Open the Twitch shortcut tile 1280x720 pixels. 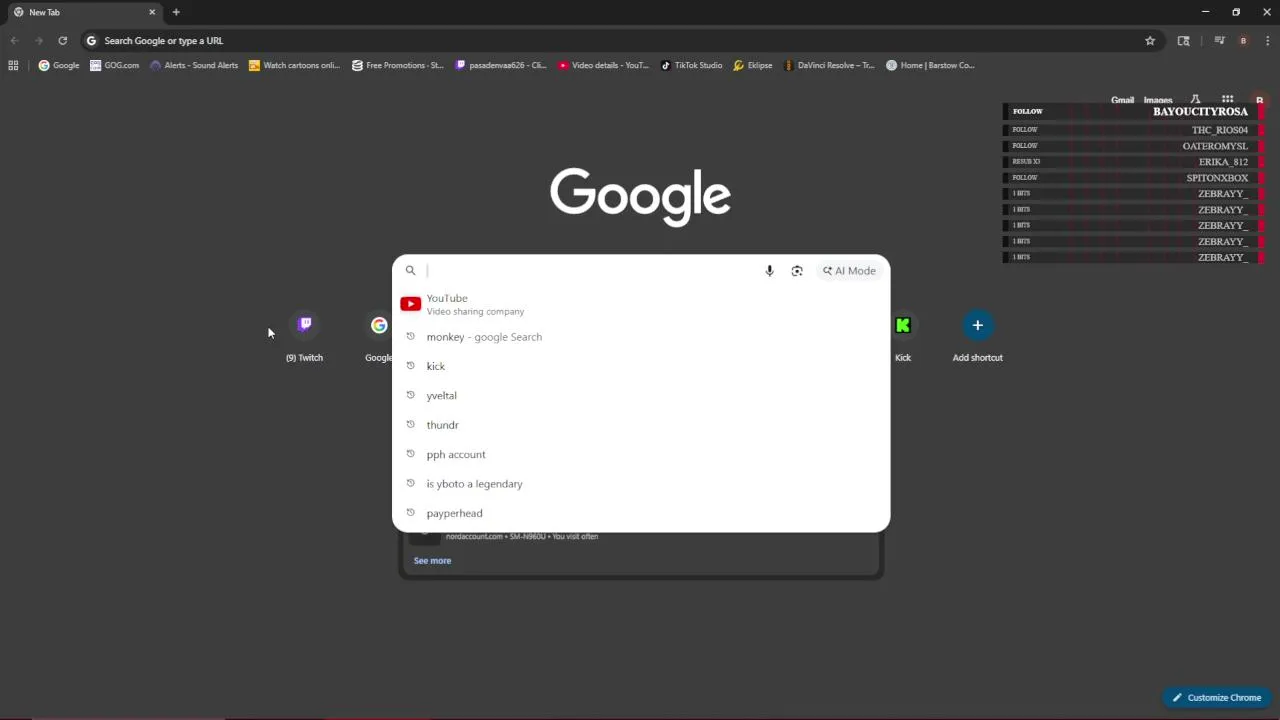pyautogui.click(x=304, y=337)
